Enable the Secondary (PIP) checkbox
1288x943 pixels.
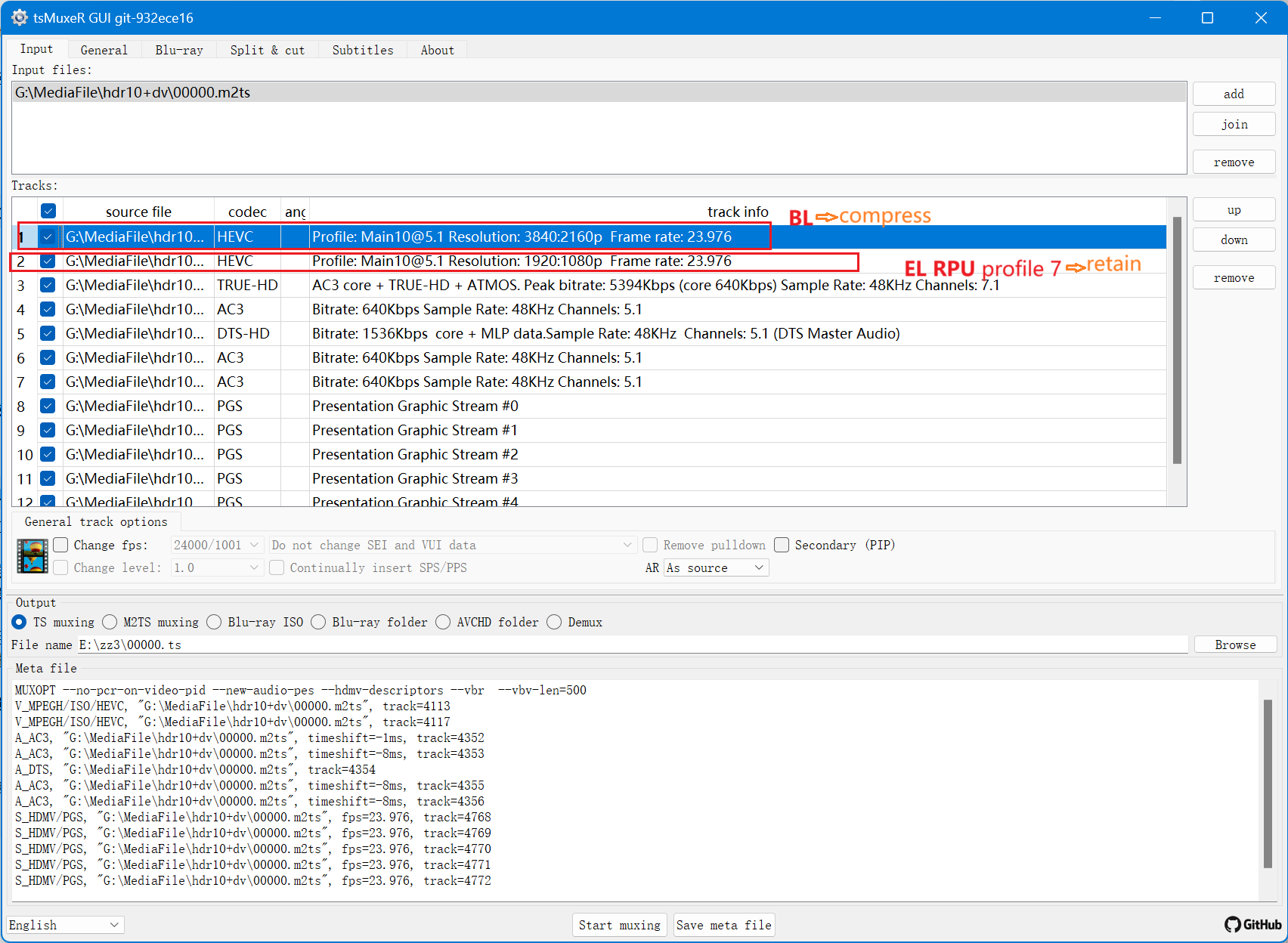782,545
